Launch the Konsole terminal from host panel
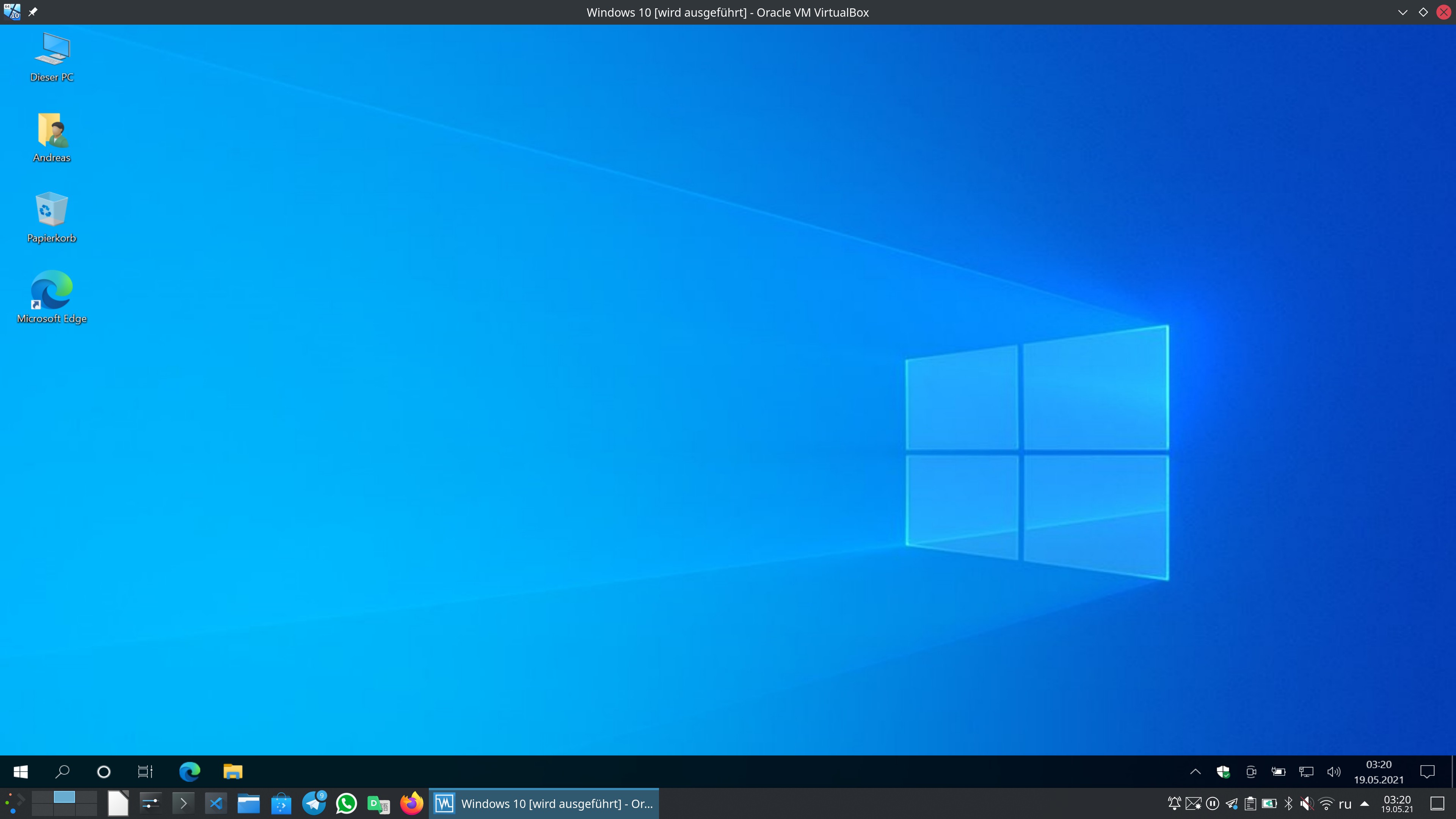 [183, 804]
